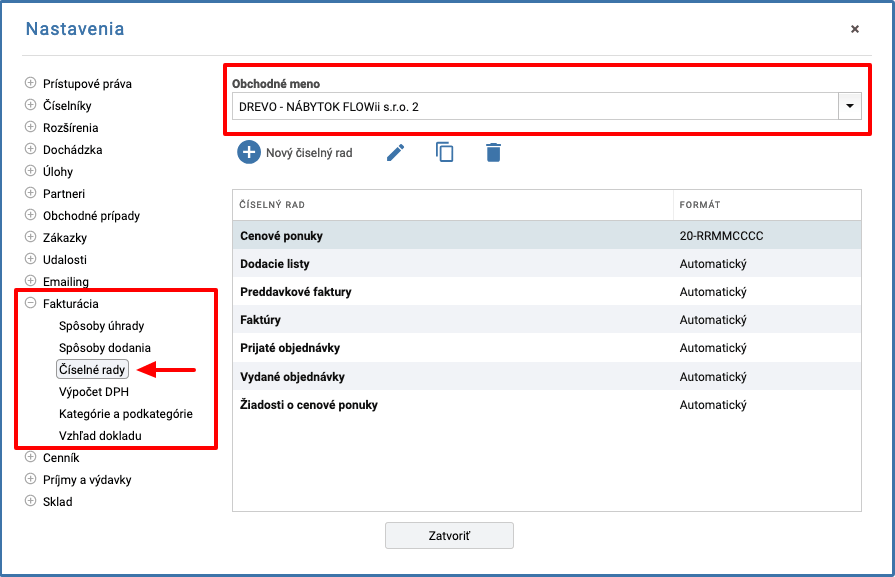Collapse the Fakturácia tree section

click(x=31, y=303)
